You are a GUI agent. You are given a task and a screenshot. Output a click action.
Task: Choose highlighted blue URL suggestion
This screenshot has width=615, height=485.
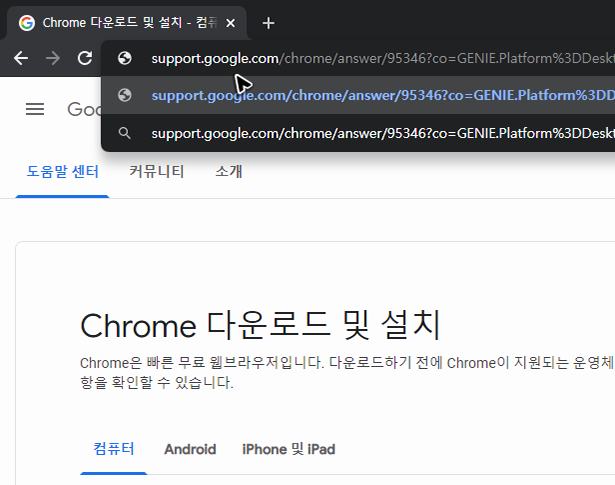[358, 95]
